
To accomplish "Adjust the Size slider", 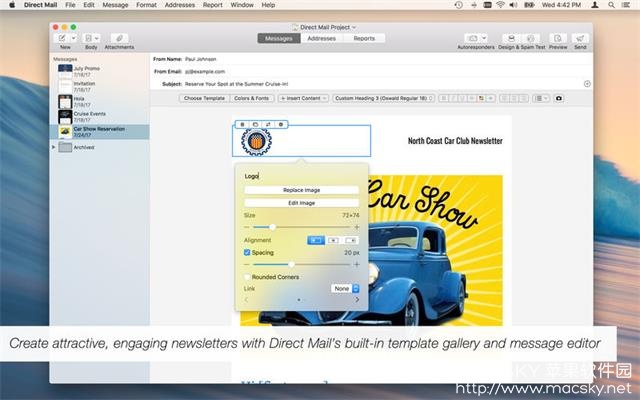I will (x=272, y=227).
